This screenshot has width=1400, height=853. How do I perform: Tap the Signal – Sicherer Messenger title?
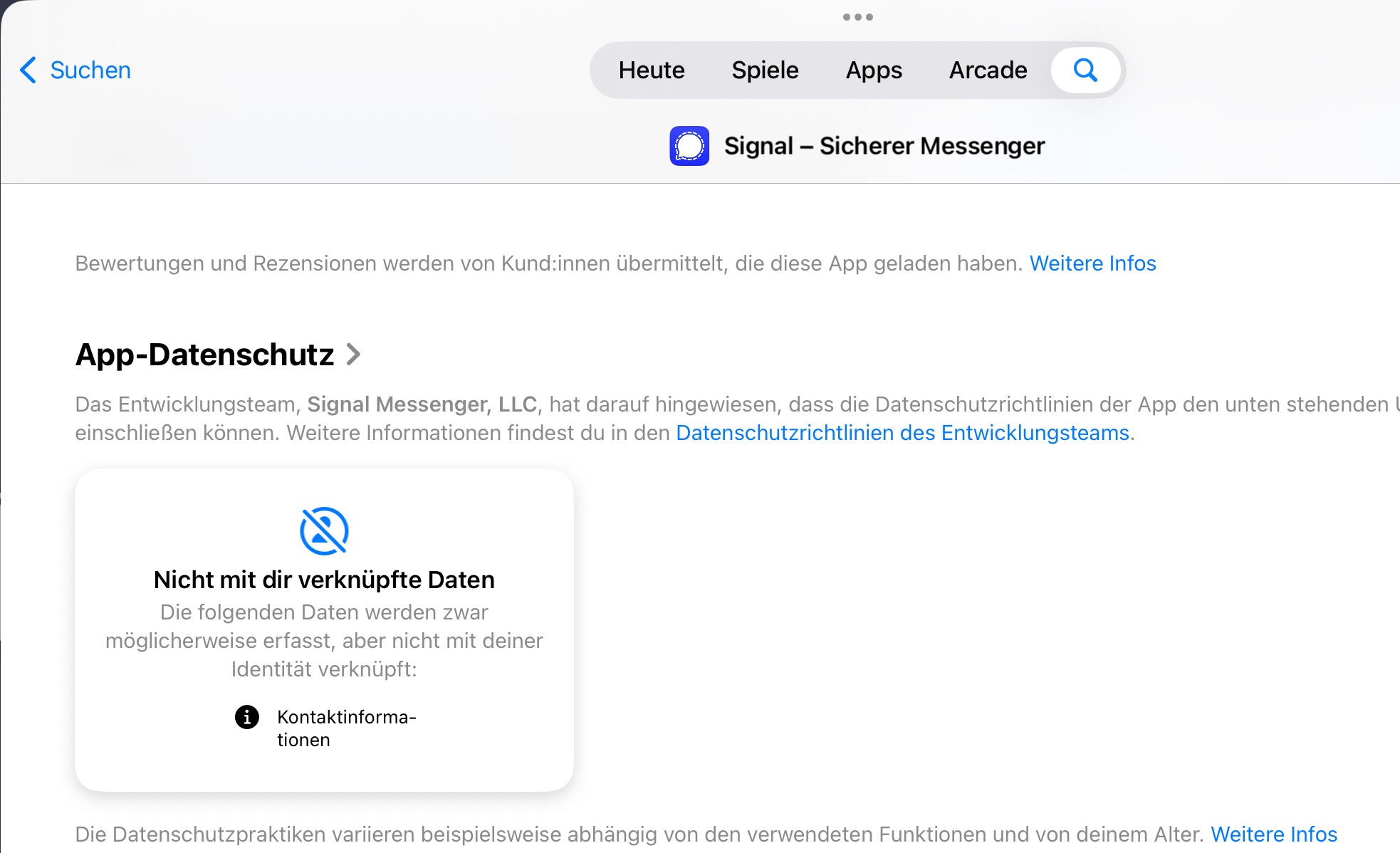click(x=884, y=146)
